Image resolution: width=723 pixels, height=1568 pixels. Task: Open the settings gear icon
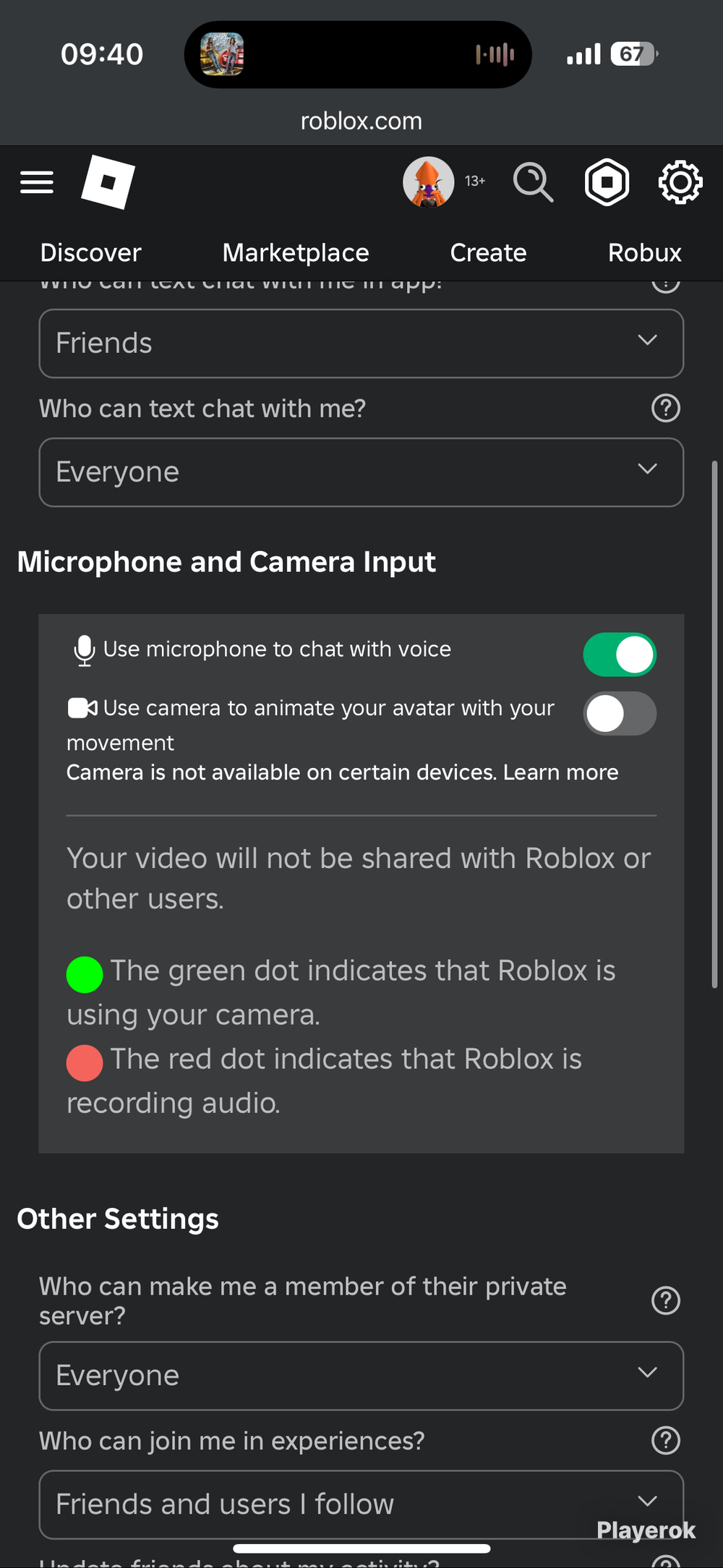(680, 182)
